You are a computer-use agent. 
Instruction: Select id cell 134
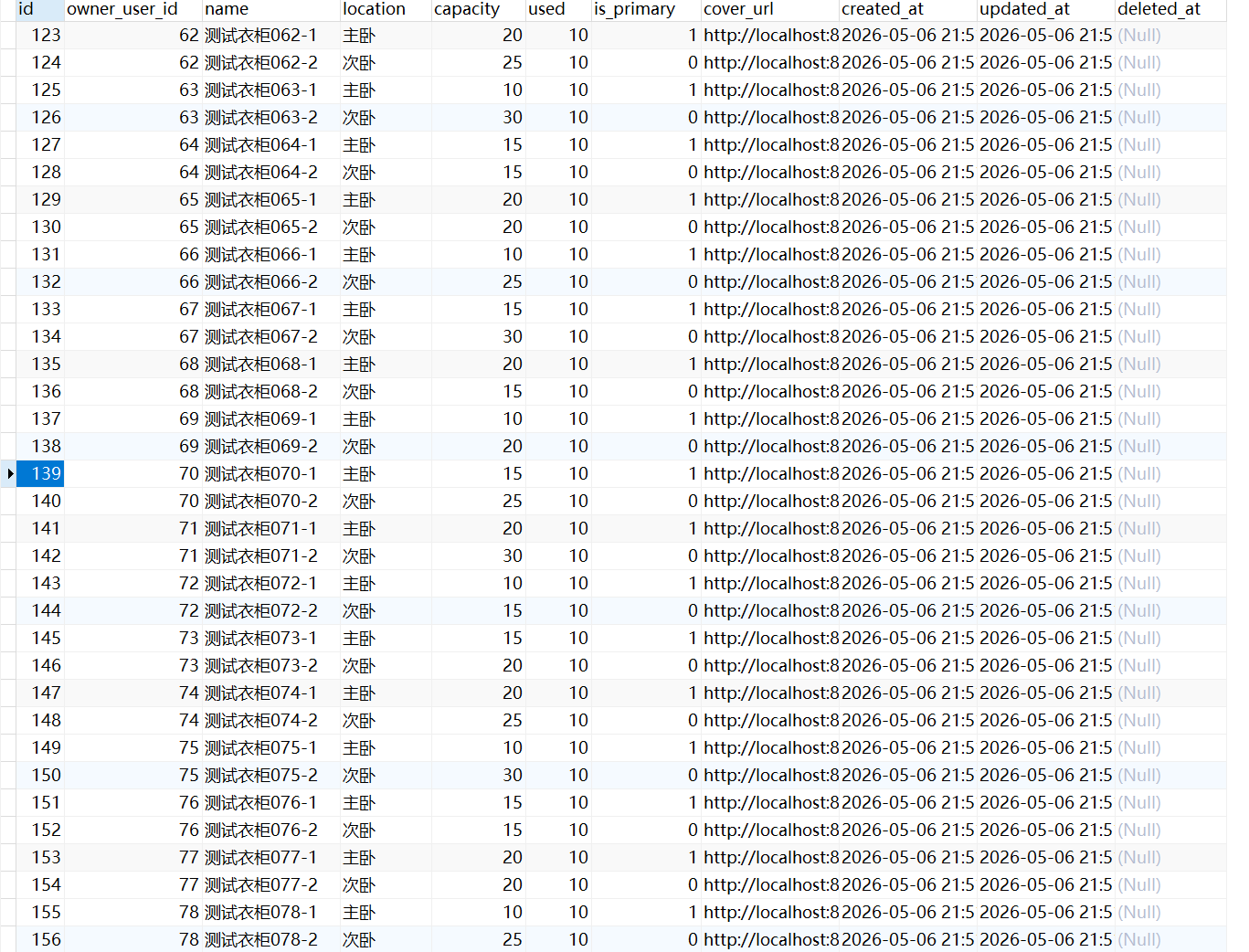40,336
